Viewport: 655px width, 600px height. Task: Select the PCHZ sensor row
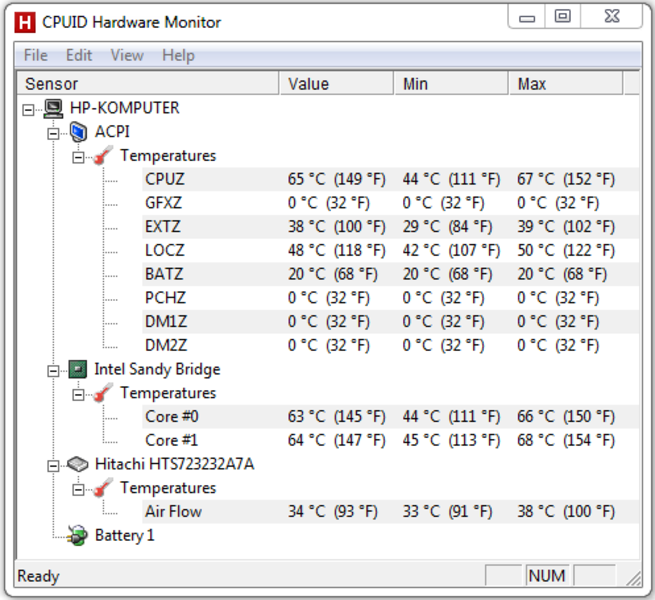(x=390, y=298)
